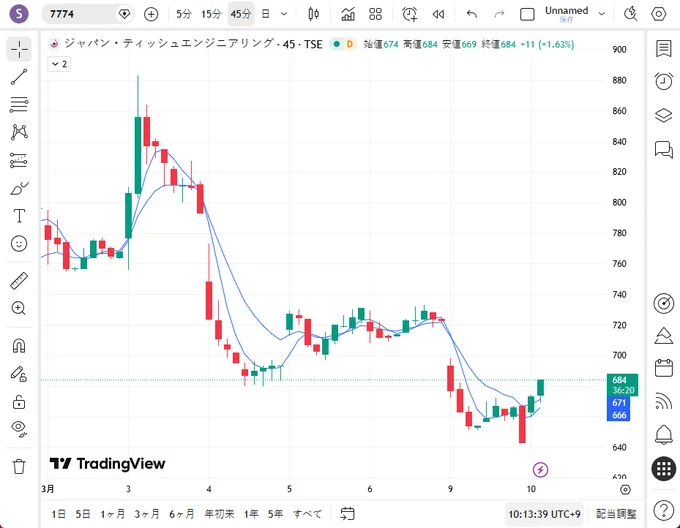Toggle stay in drawing mode
This screenshot has height=528, width=680.
(19, 374)
